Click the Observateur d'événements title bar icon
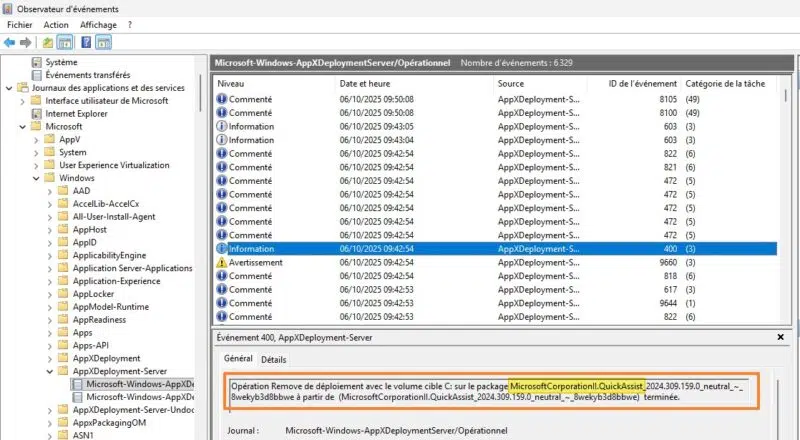800x440 pixels. (8, 9)
